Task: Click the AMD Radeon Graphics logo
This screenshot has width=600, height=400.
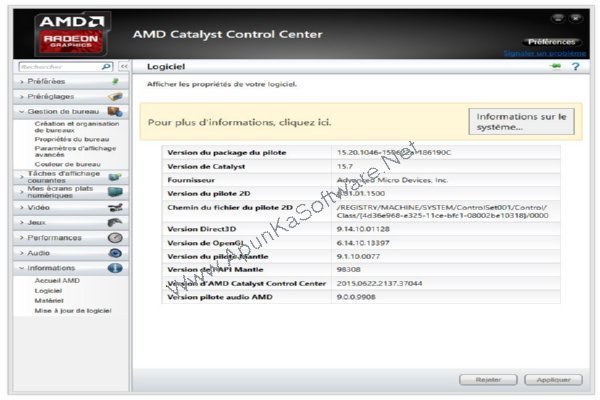Action: tap(72, 34)
